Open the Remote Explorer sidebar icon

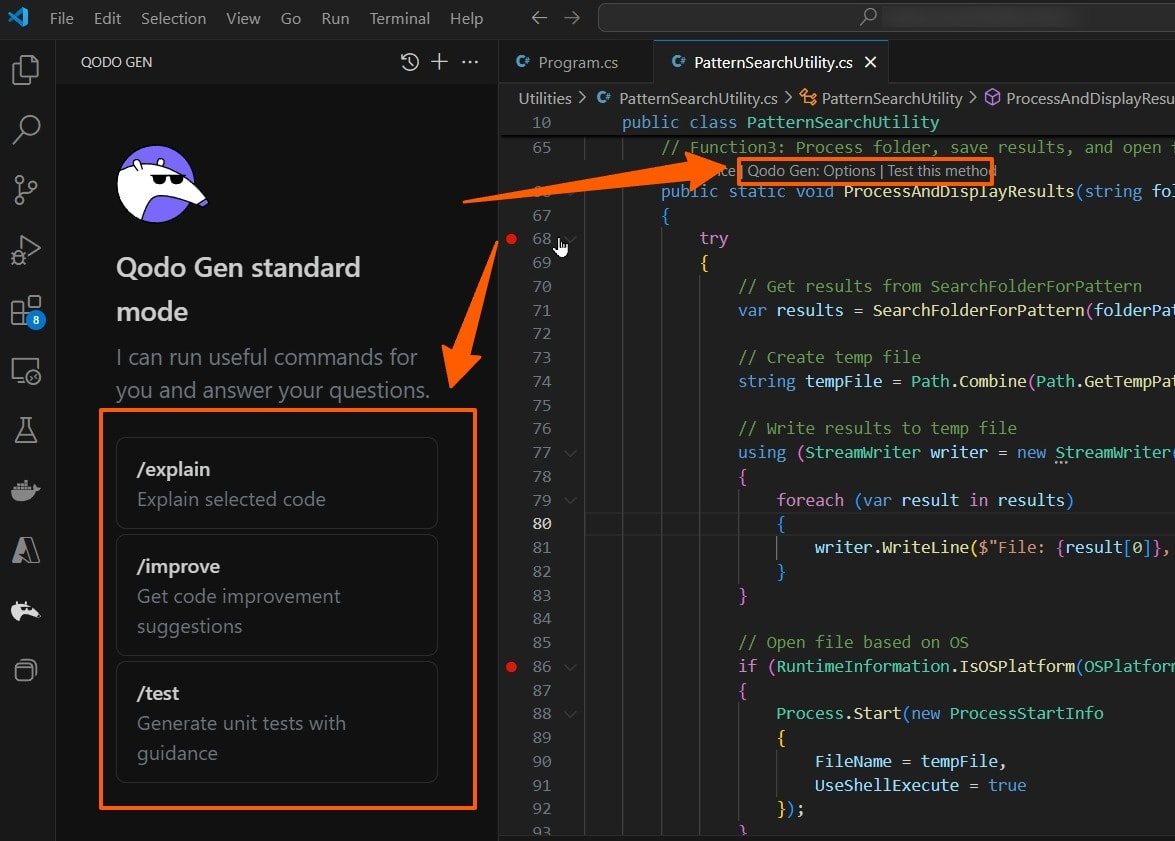click(x=26, y=370)
